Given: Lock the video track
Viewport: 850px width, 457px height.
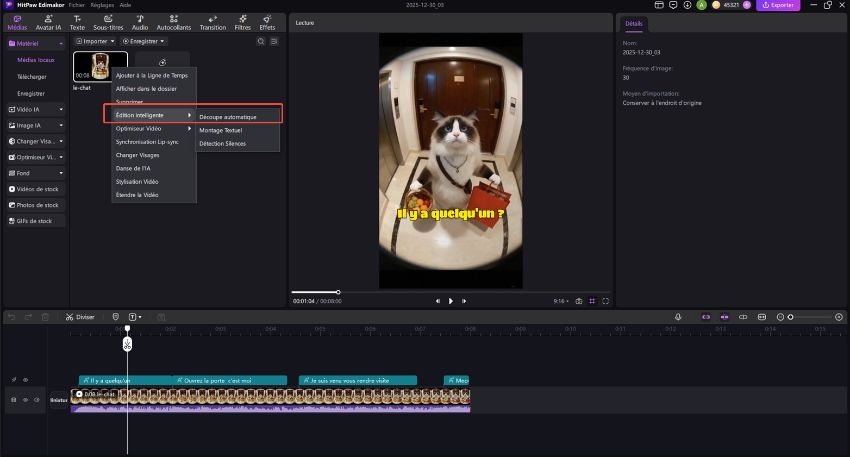Looking at the screenshot, I should (14, 400).
